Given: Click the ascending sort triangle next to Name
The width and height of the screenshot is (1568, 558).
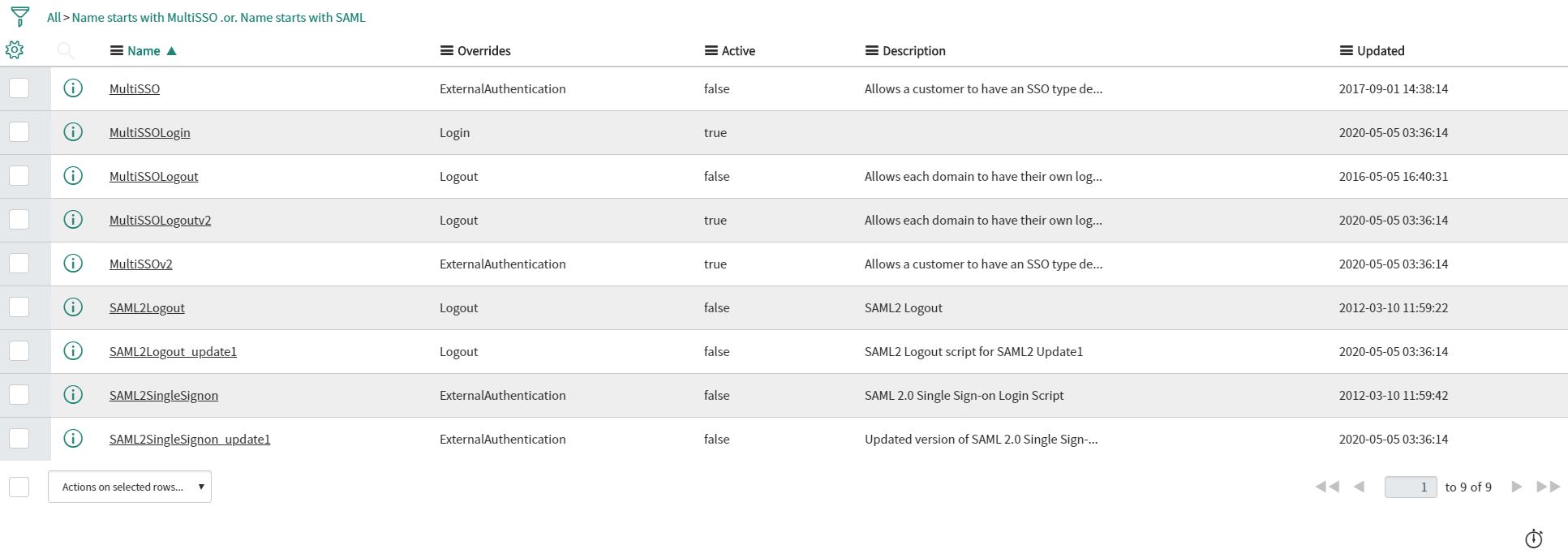Looking at the screenshot, I should tap(170, 50).
